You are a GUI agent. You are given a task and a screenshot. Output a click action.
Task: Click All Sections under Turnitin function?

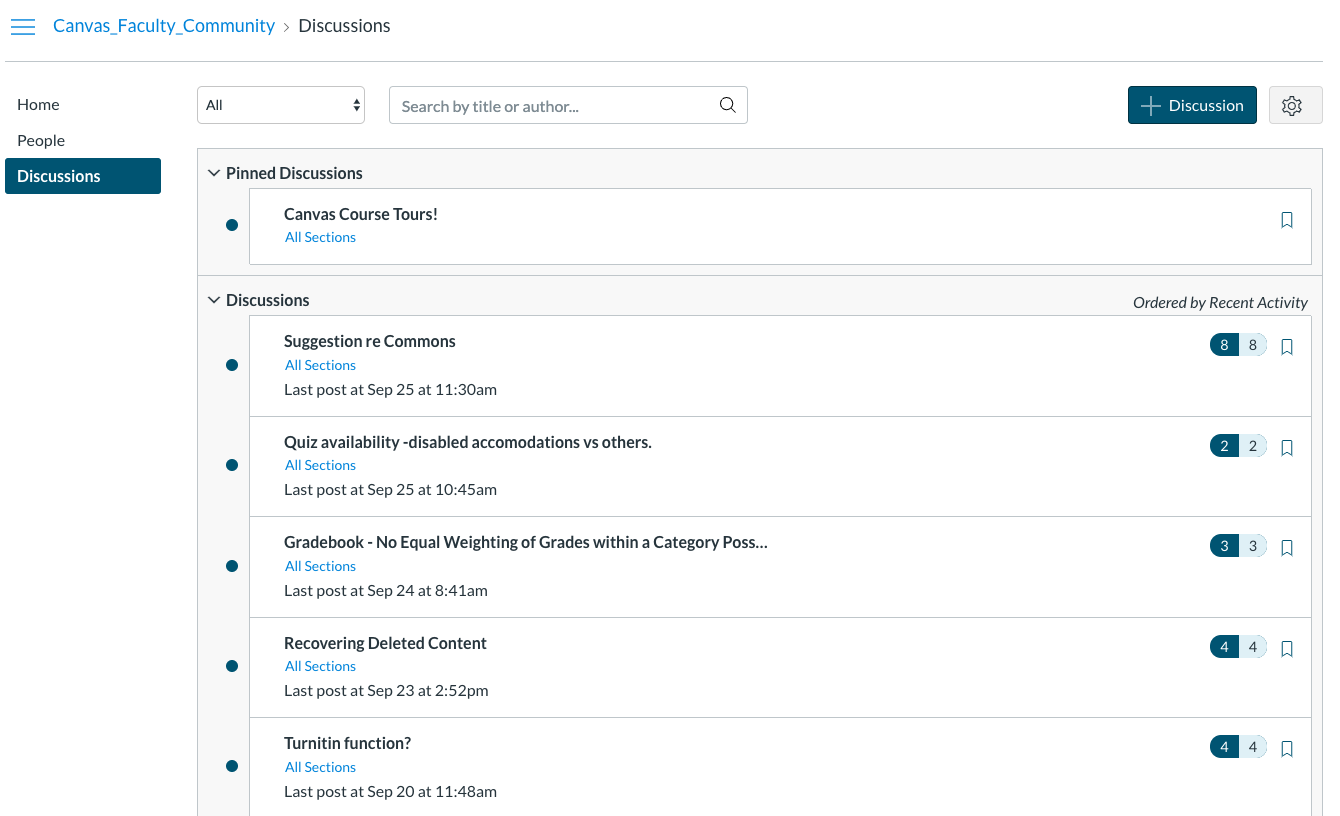(320, 767)
